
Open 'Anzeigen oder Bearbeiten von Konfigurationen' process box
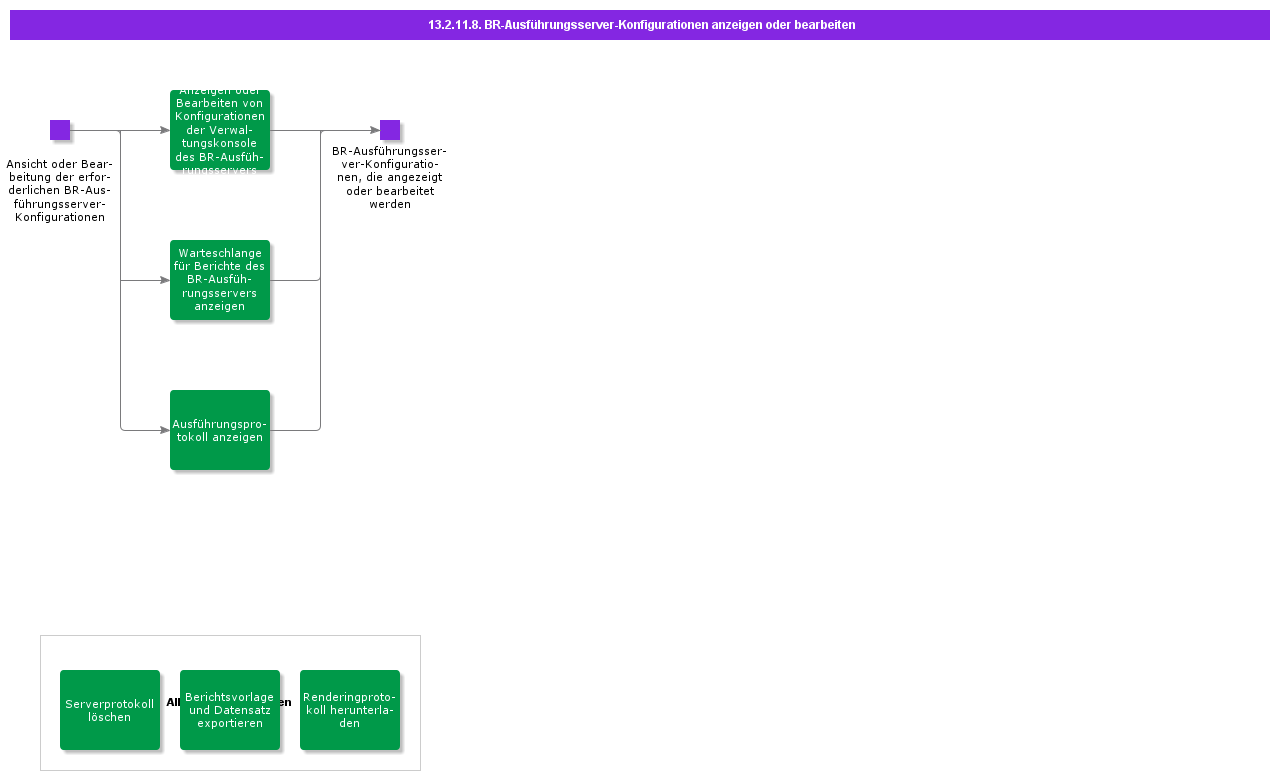[220, 130]
